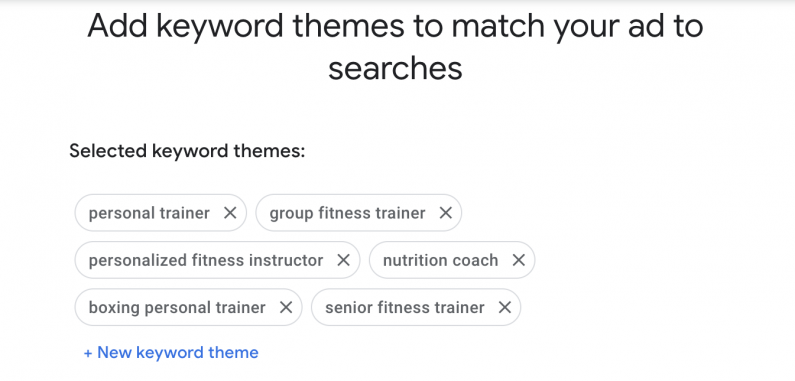Screen dimensions: 795x381
Task: Click the word searches in the heading
Action: tap(395, 68)
